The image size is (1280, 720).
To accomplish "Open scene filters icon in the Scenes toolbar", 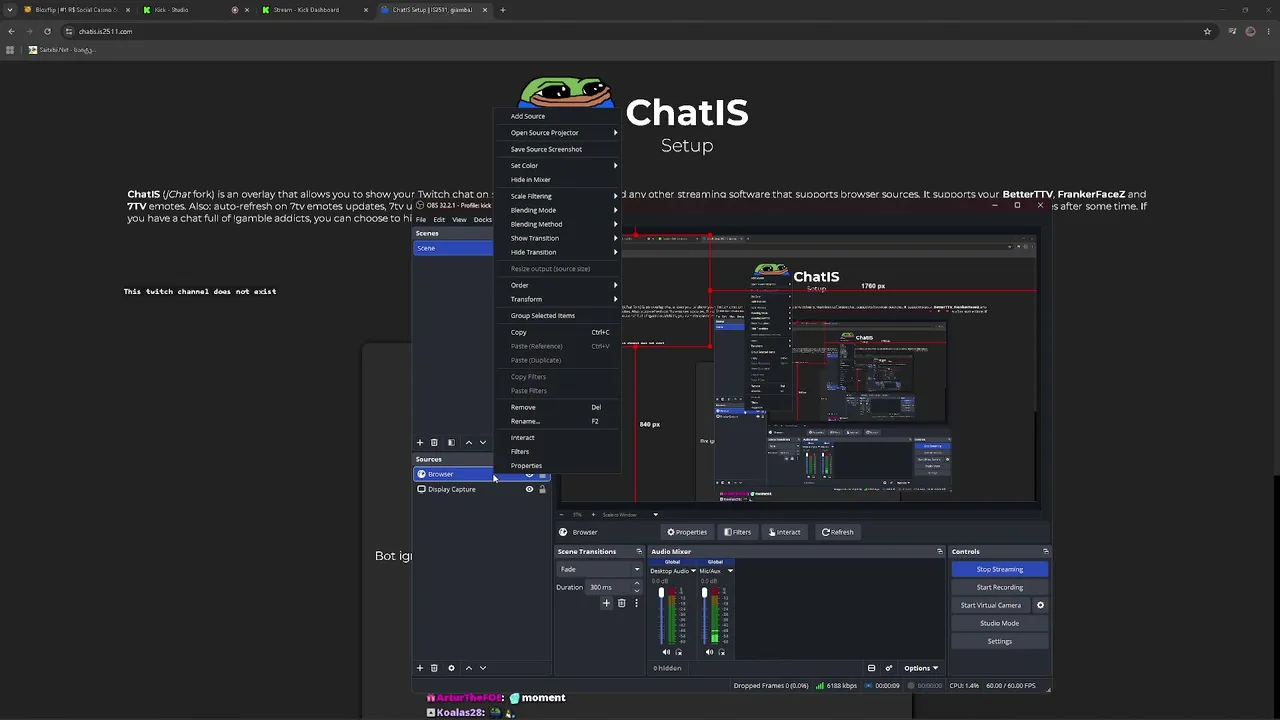I will 451,442.
